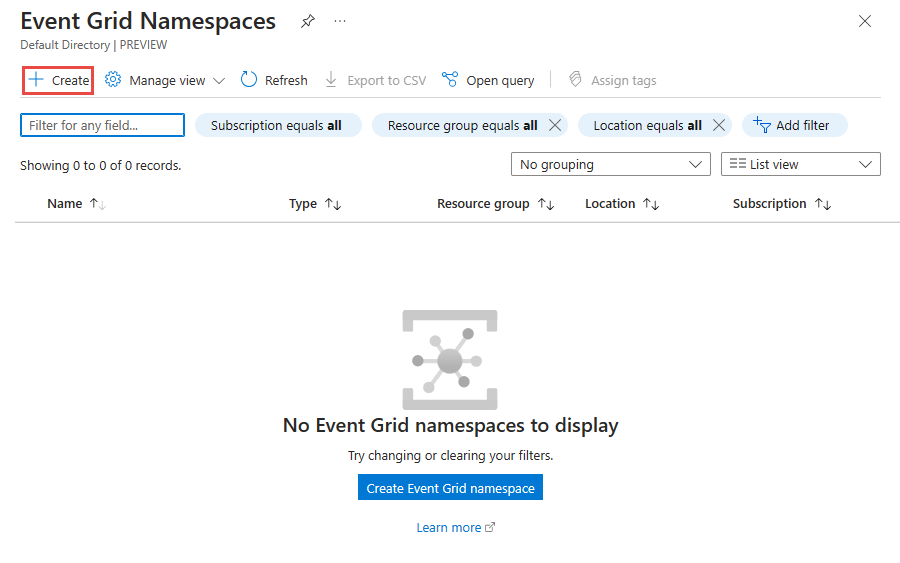Image resolution: width=900 pixels, height=563 pixels.
Task: Open the Location equals all filter
Action: [x=647, y=125]
